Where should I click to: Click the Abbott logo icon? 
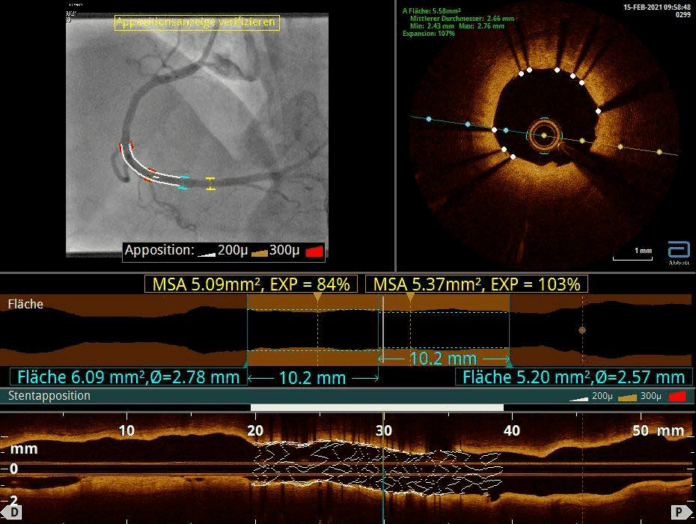[x=679, y=251]
